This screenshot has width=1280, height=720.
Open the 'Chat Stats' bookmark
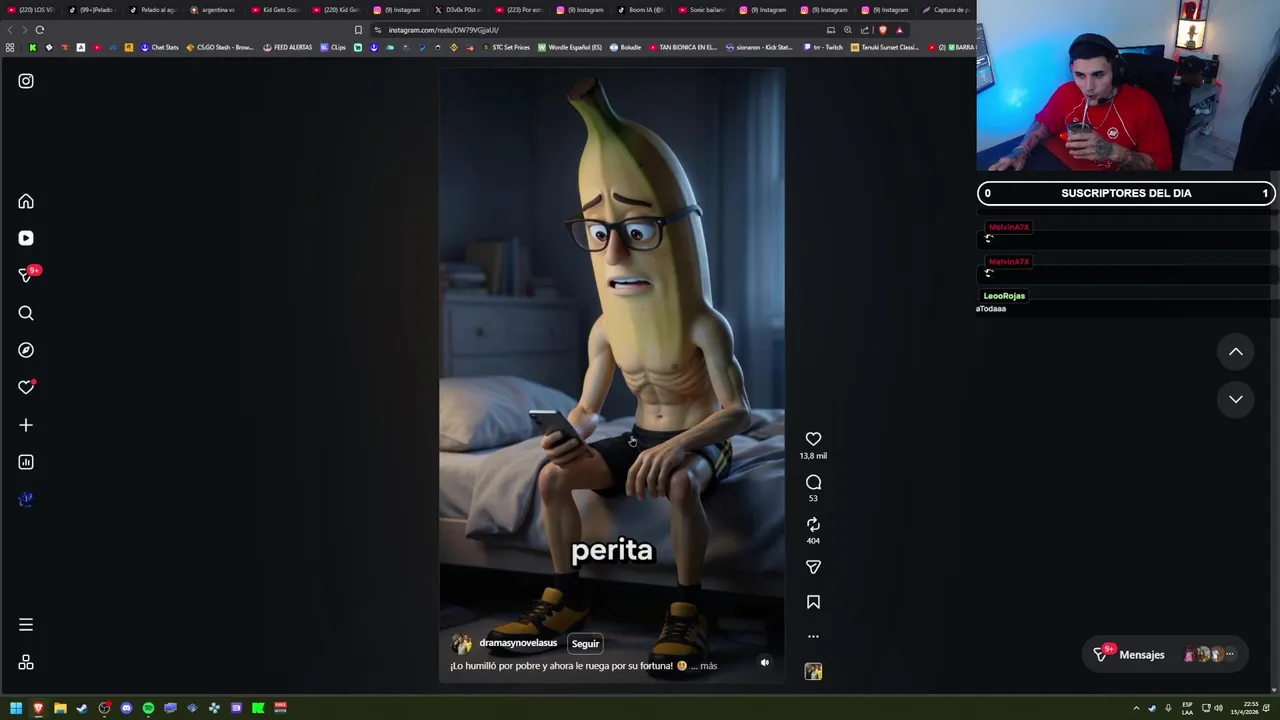pyautogui.click(x=160, y=47)
